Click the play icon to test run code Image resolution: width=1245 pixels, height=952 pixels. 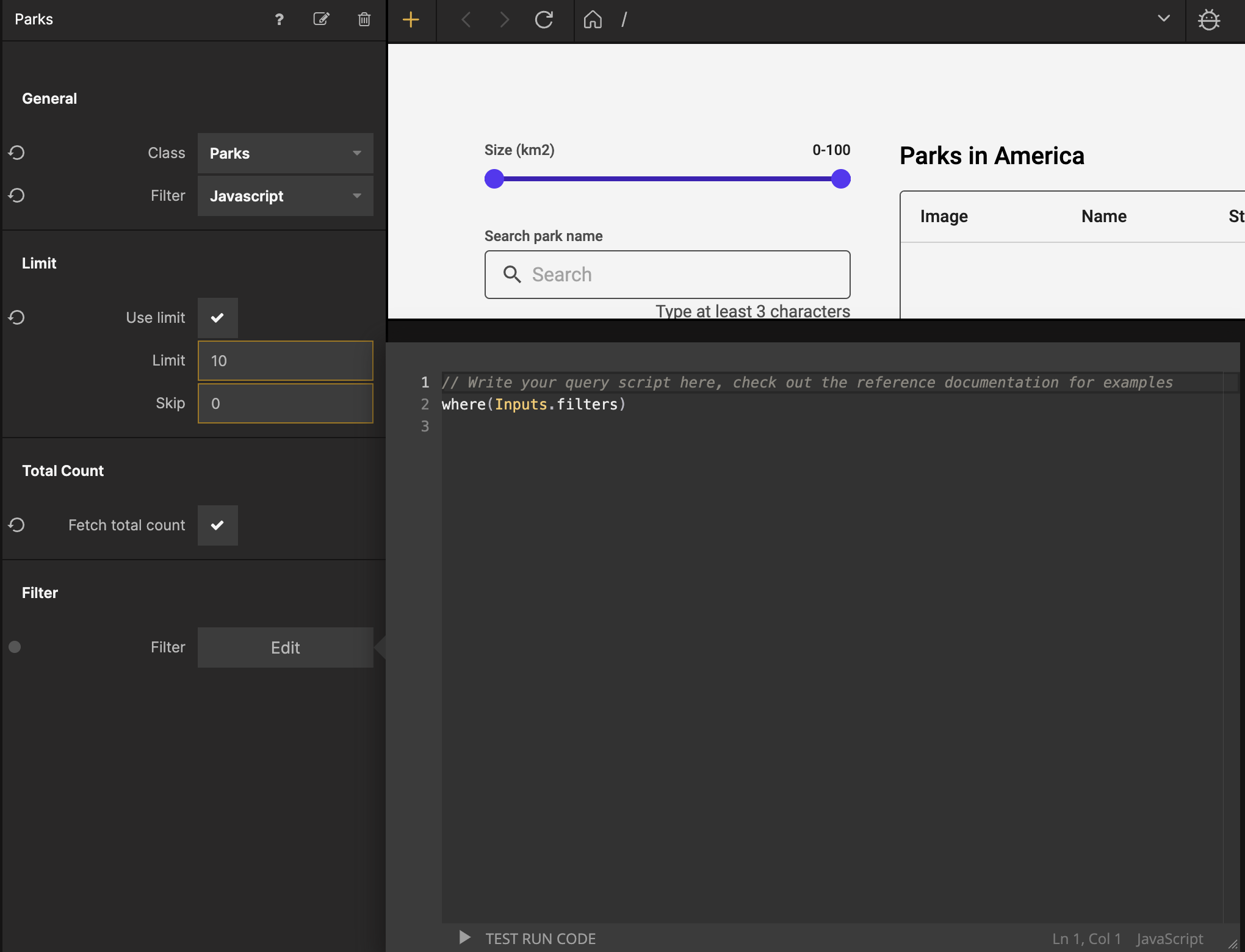click(x=465, y=937)
